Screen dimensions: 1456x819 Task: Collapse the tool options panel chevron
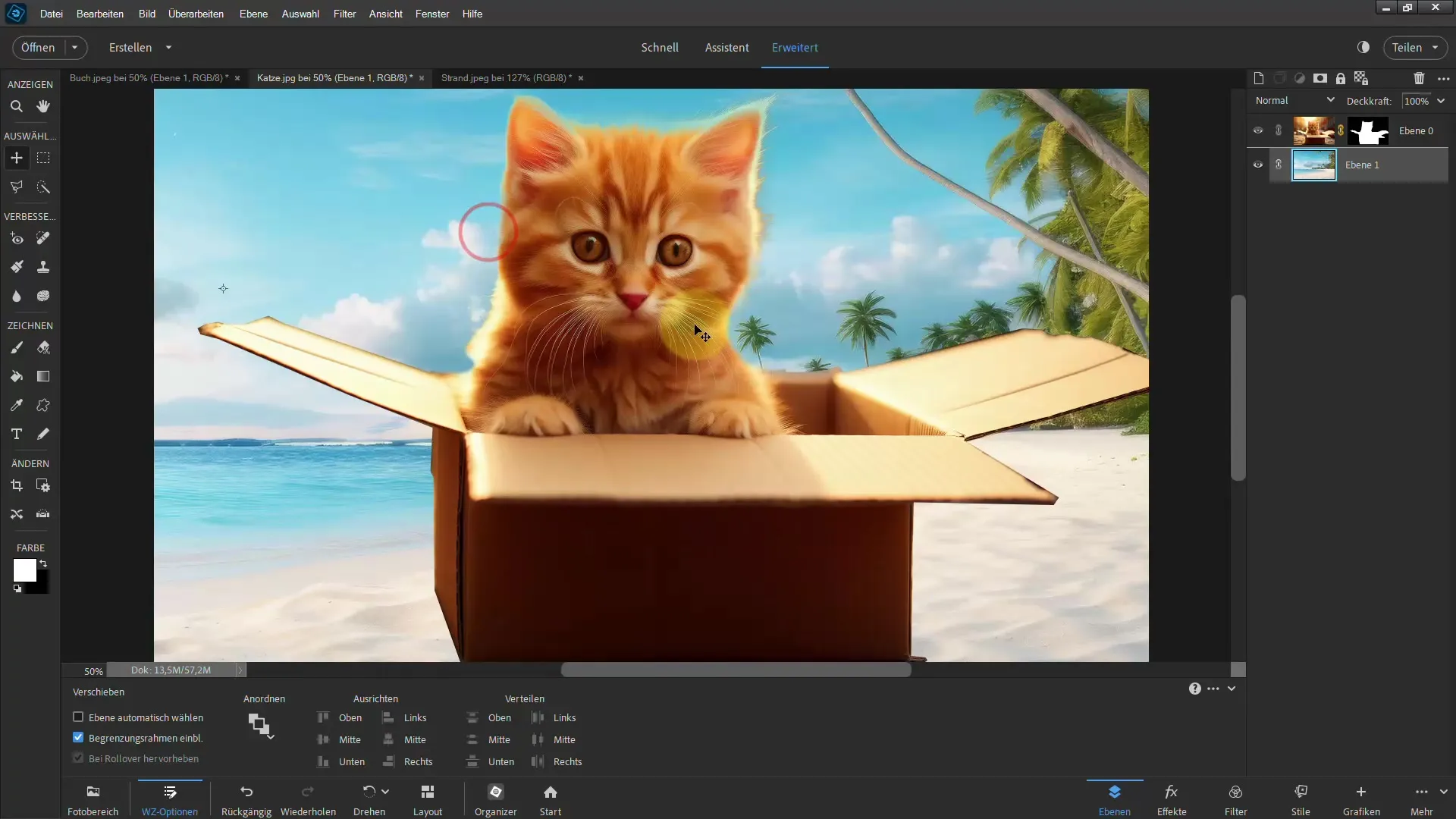[1232, 689]
